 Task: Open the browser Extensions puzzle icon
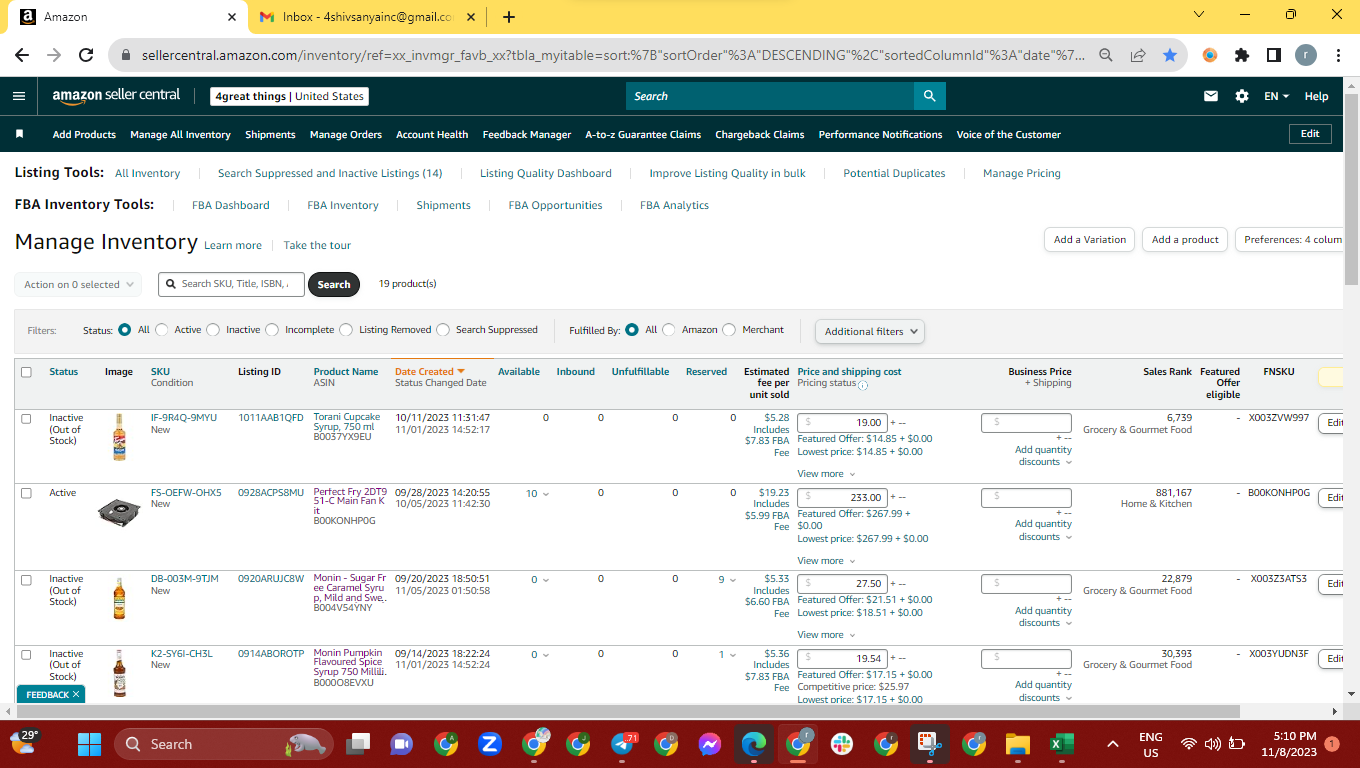click(1242, 56)
